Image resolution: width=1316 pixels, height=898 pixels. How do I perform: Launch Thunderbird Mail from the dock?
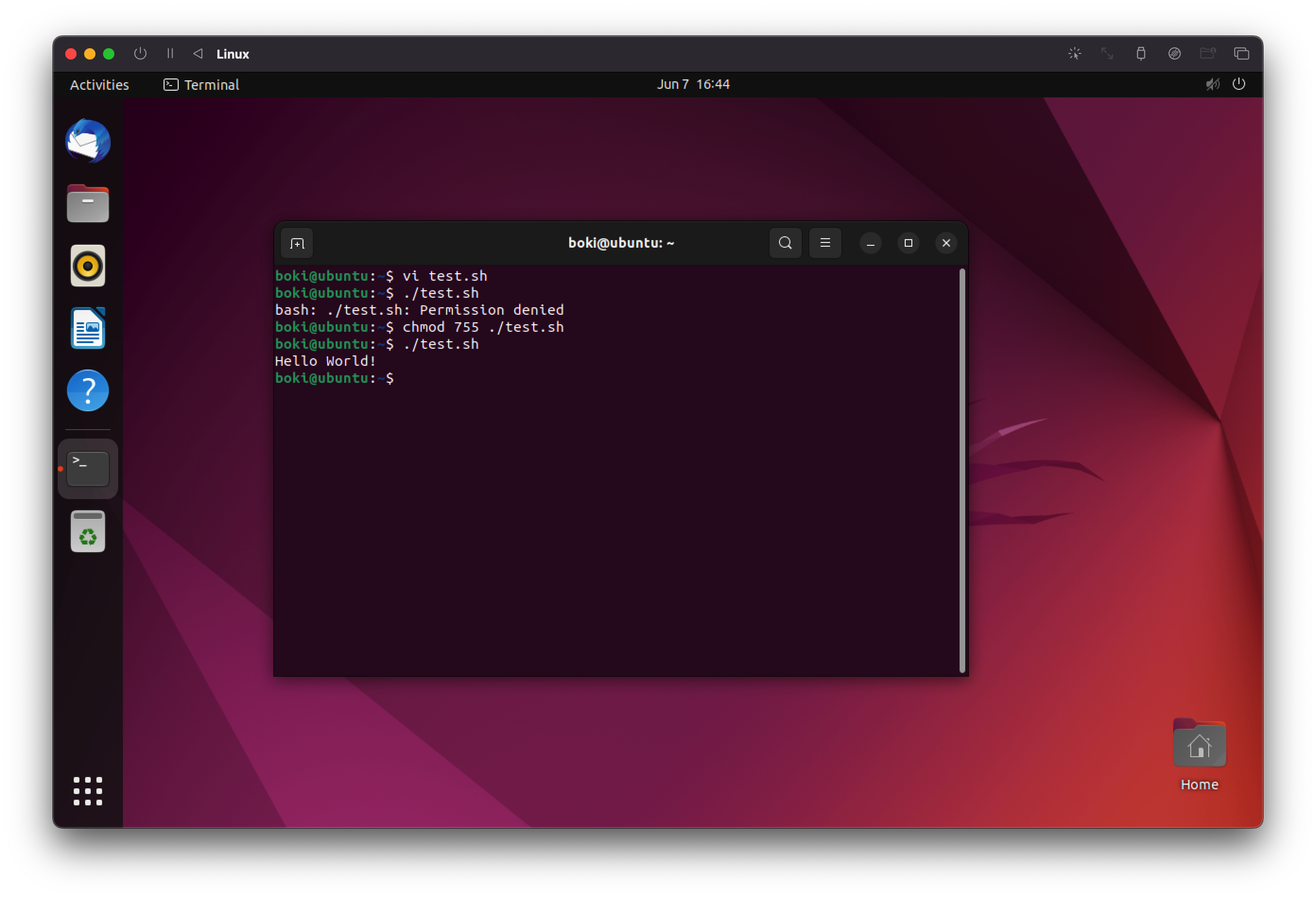coord(88,141)
